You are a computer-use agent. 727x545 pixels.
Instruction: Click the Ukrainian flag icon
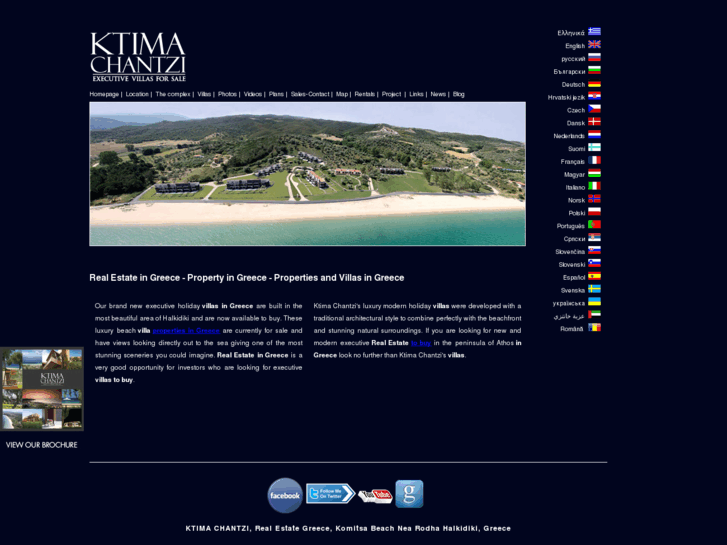click(x=594, y=302)
